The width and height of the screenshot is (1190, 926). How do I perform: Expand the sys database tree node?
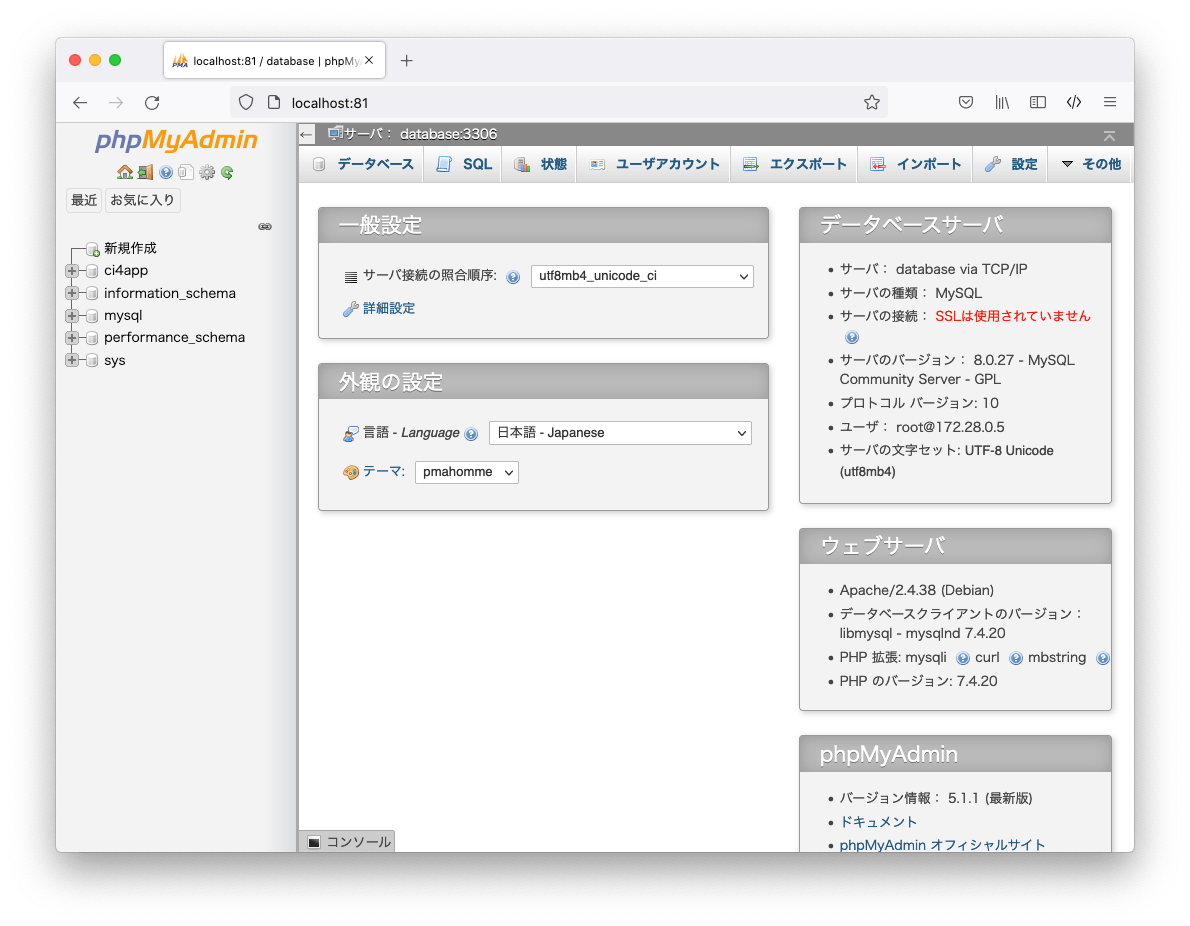pyautogui.click(x=72, y=360)
